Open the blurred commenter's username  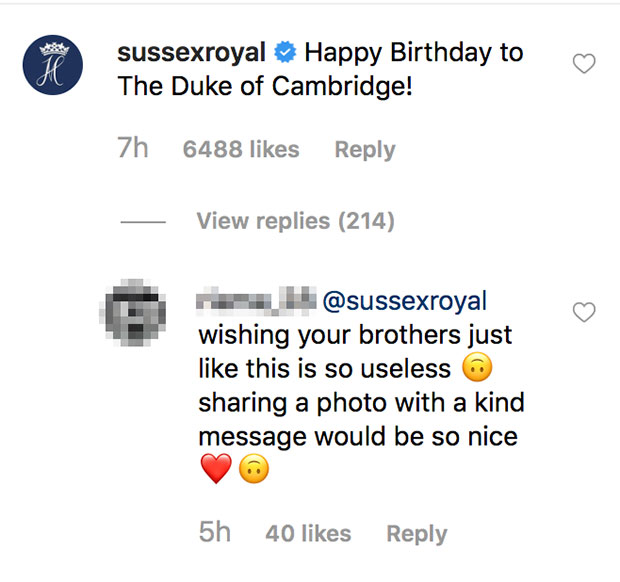(x=256, y=300)
